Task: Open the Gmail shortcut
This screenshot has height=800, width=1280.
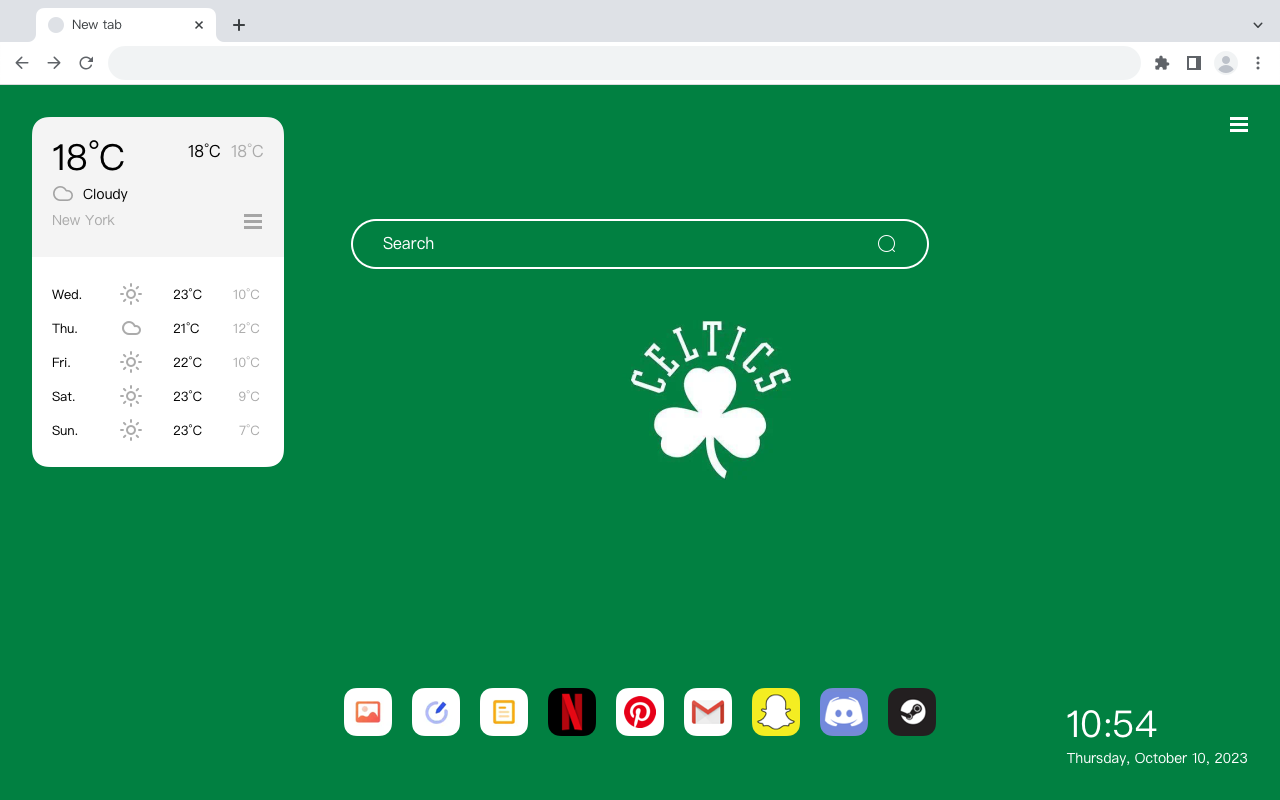Action: pos(708,712)
